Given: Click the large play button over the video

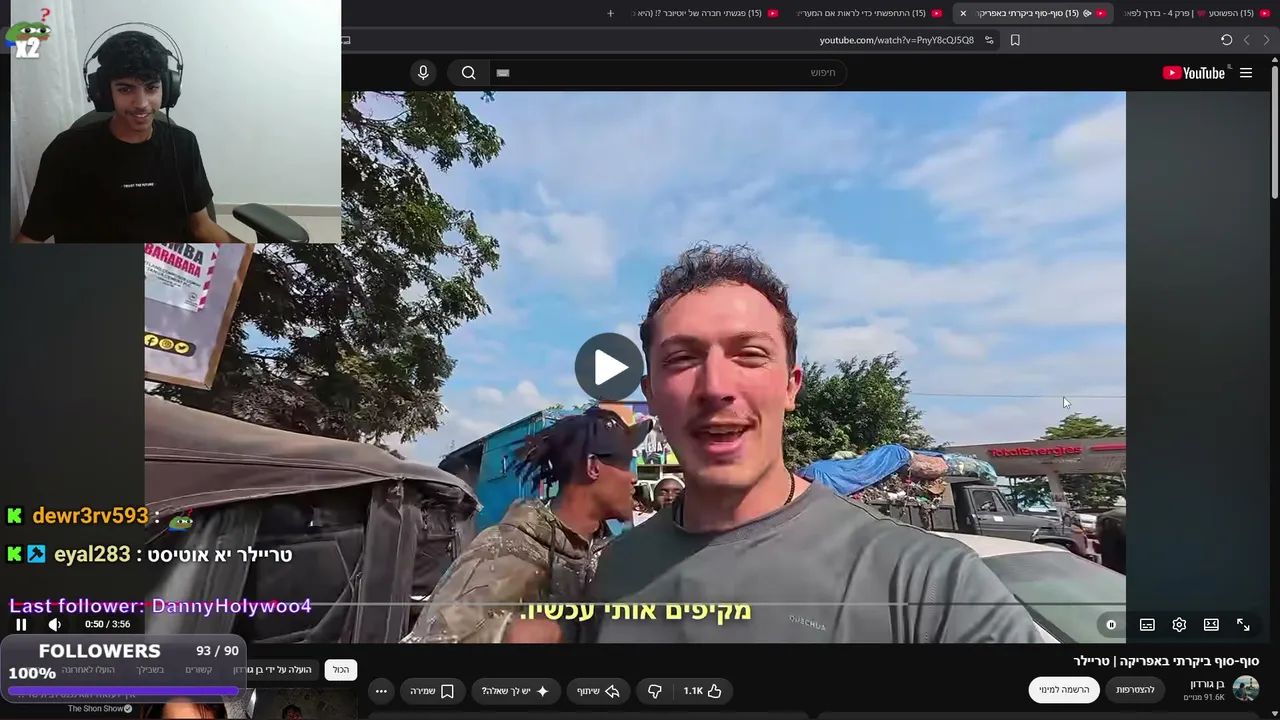Looking at the screenshot, I should pyautogui.click(x=609, y=367).
